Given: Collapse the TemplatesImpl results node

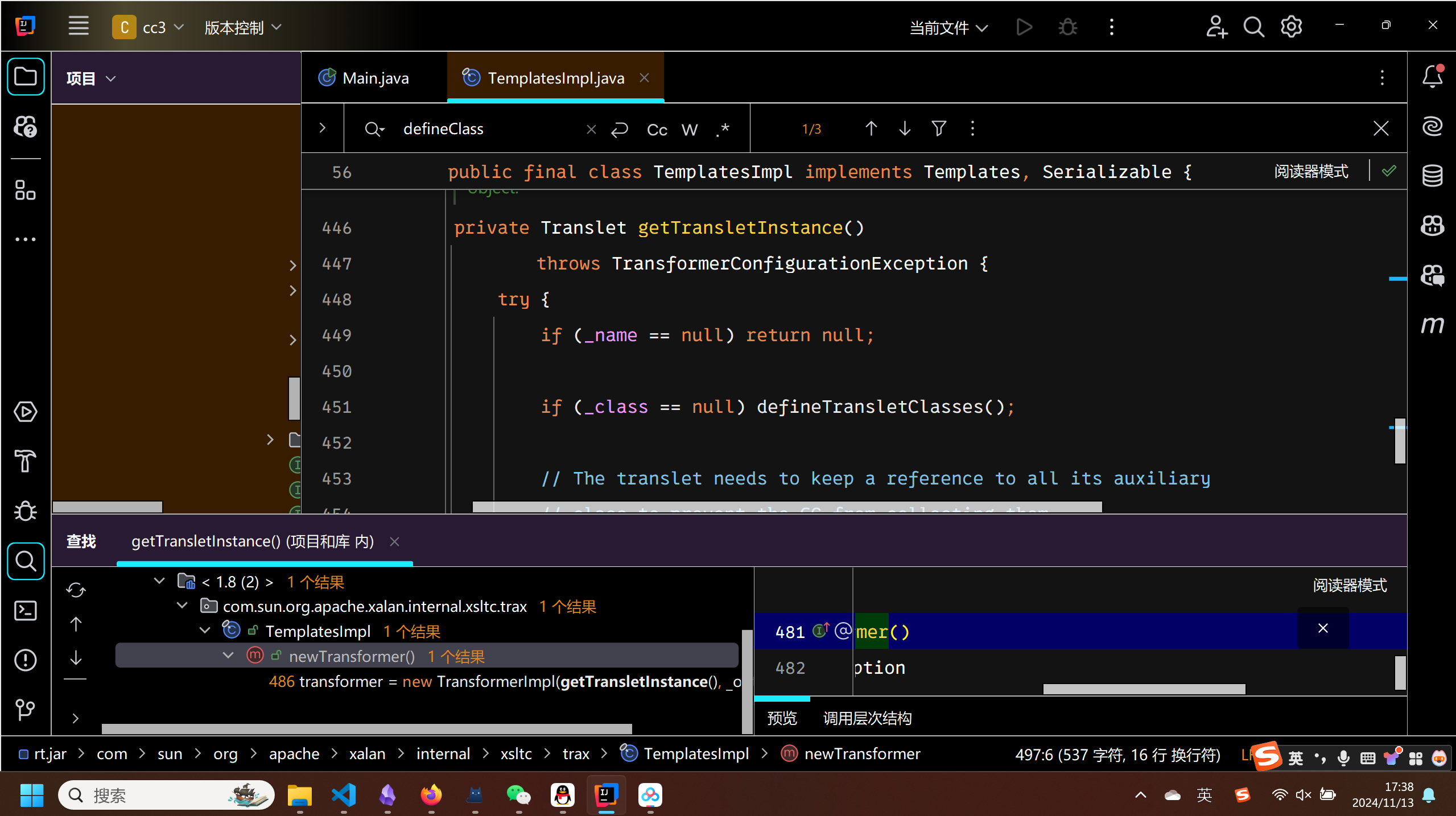Looking at the screenshot, I should pos(205,630).
